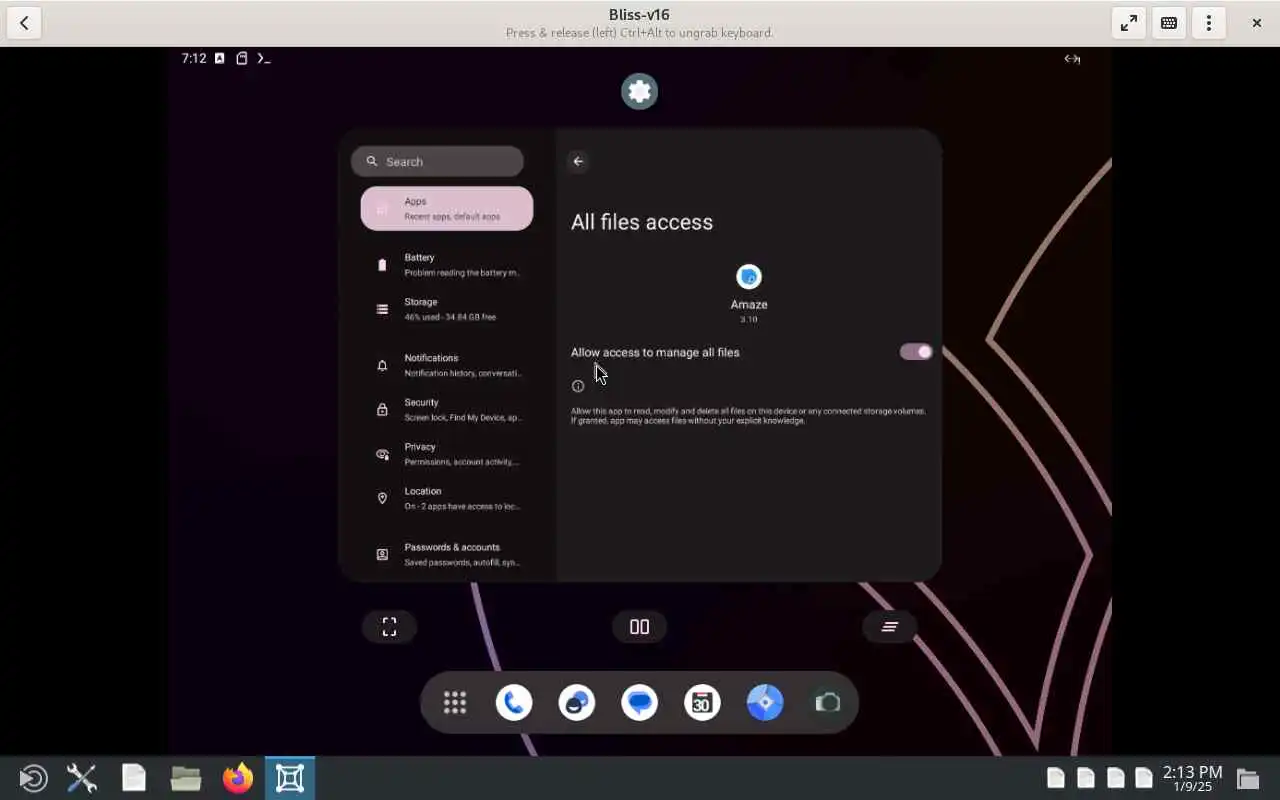The height and width of the screenshot is (800, 1280).
Task: Launch the chat bubbles app icon in dock
Action: [x=577, y=703]
